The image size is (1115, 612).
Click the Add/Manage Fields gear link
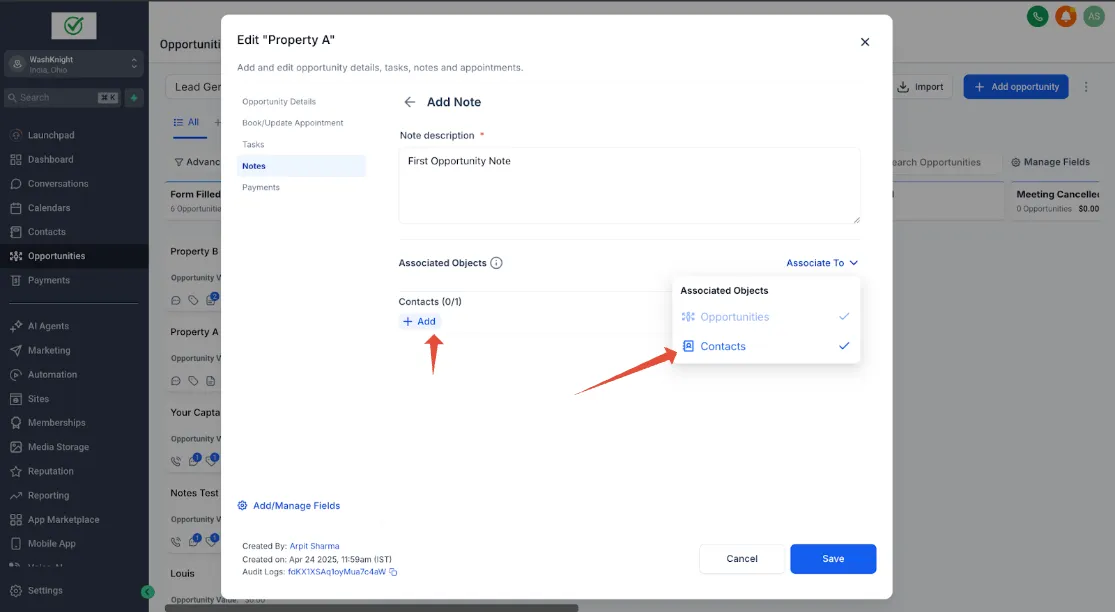coord(289,505)
